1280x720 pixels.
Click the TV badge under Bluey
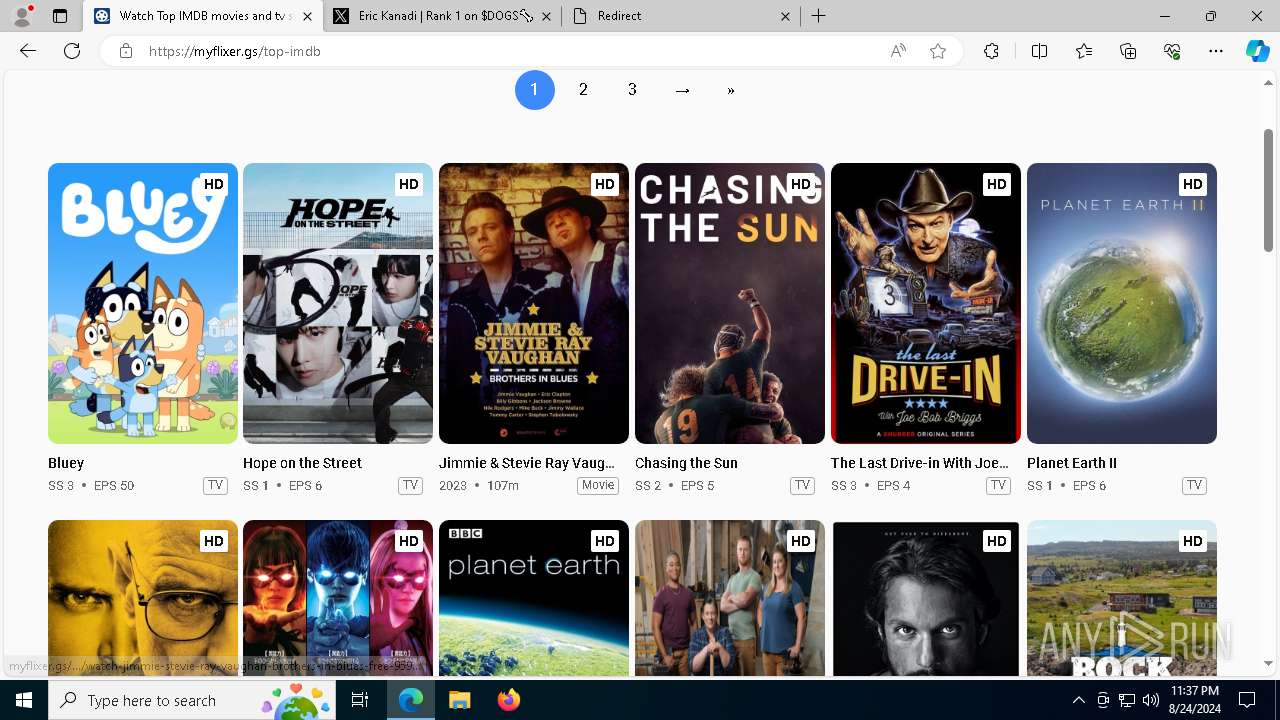coord(215,485)
